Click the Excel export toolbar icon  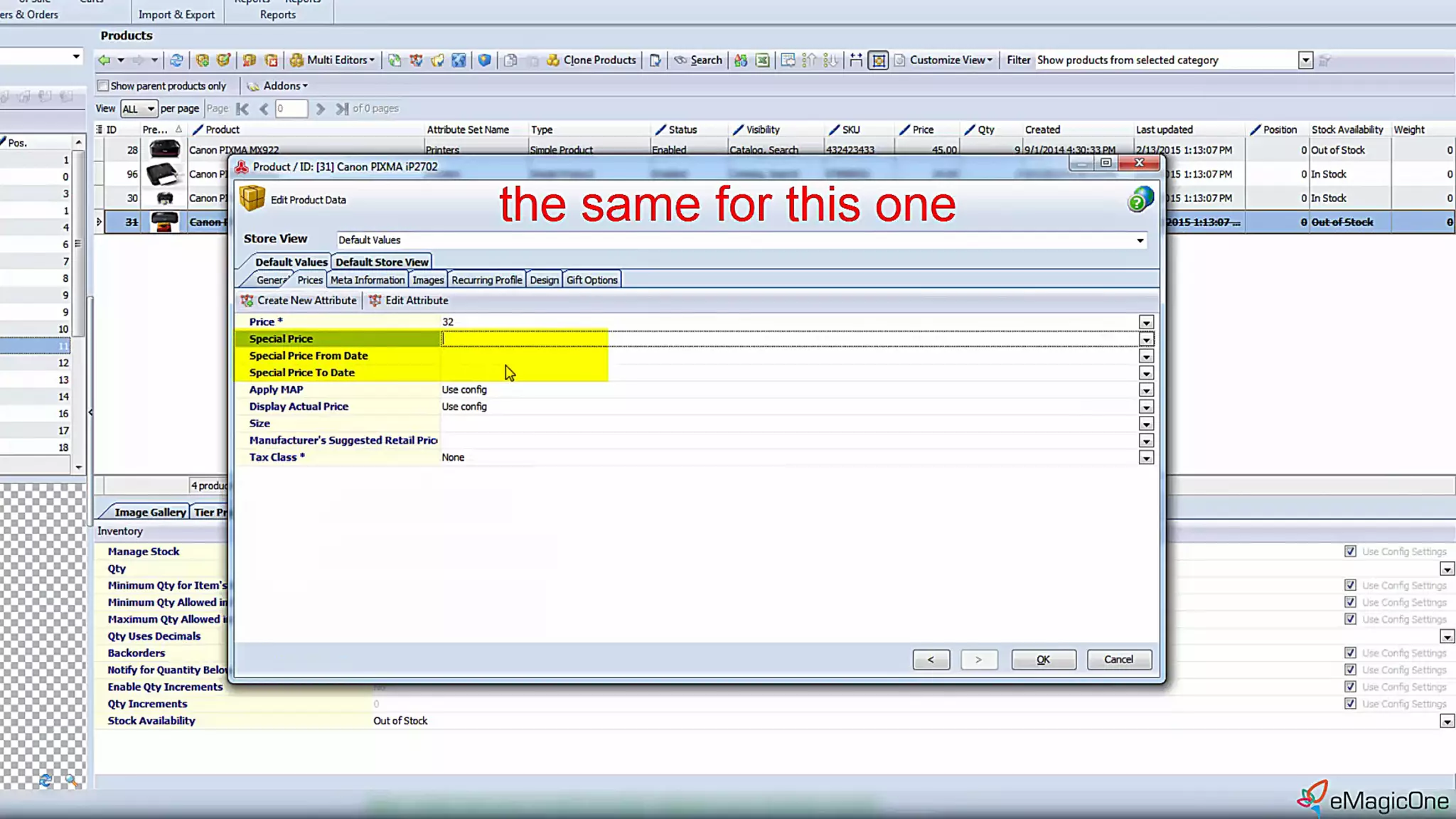762,60
